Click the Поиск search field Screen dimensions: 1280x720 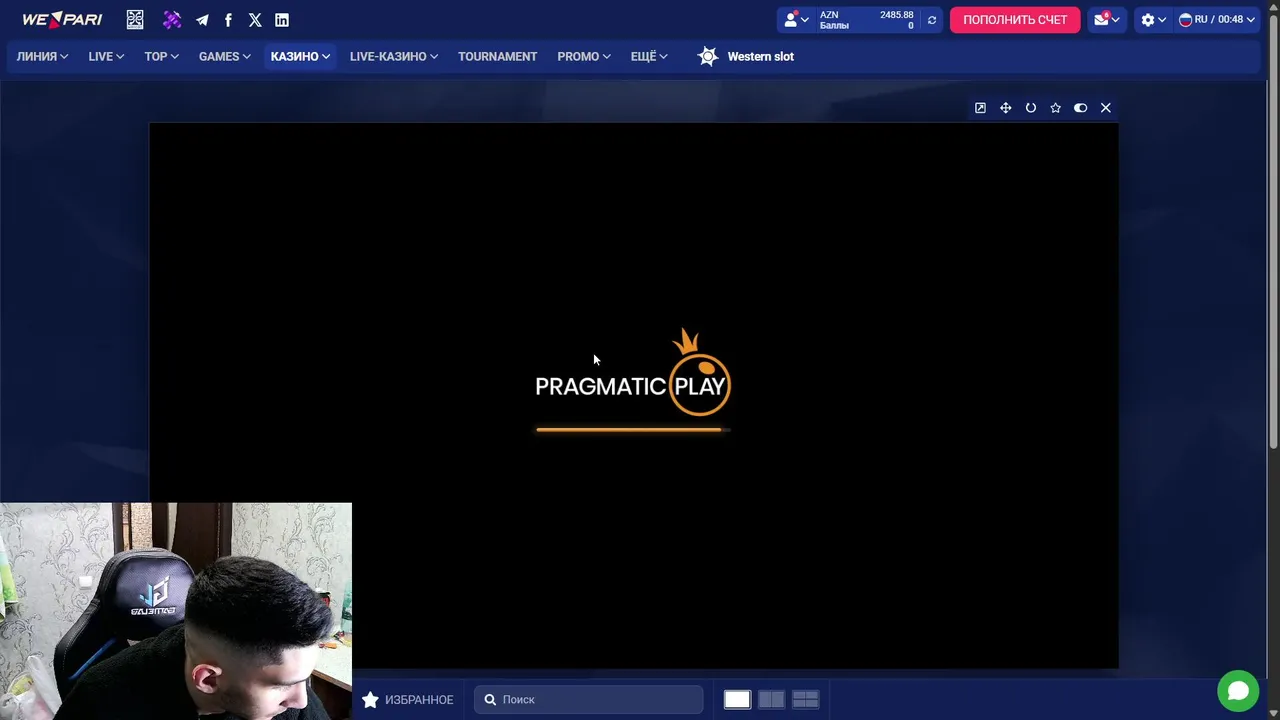click(x=589, y=700)
